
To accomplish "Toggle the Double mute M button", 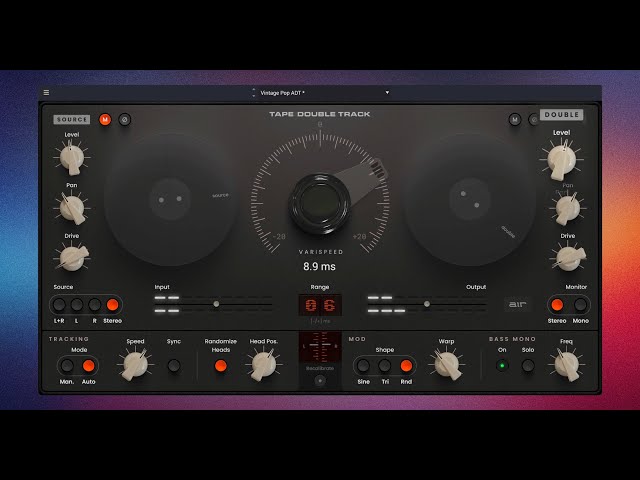I will click(x=515, y=120).
